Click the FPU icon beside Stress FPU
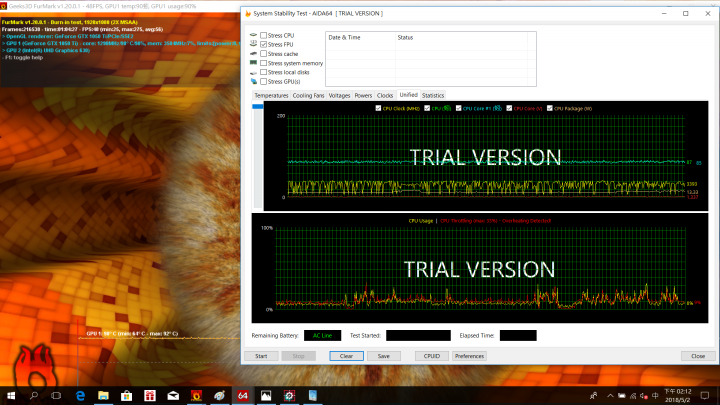The width and height of the screenshot is (720, 405). [253, 44]
